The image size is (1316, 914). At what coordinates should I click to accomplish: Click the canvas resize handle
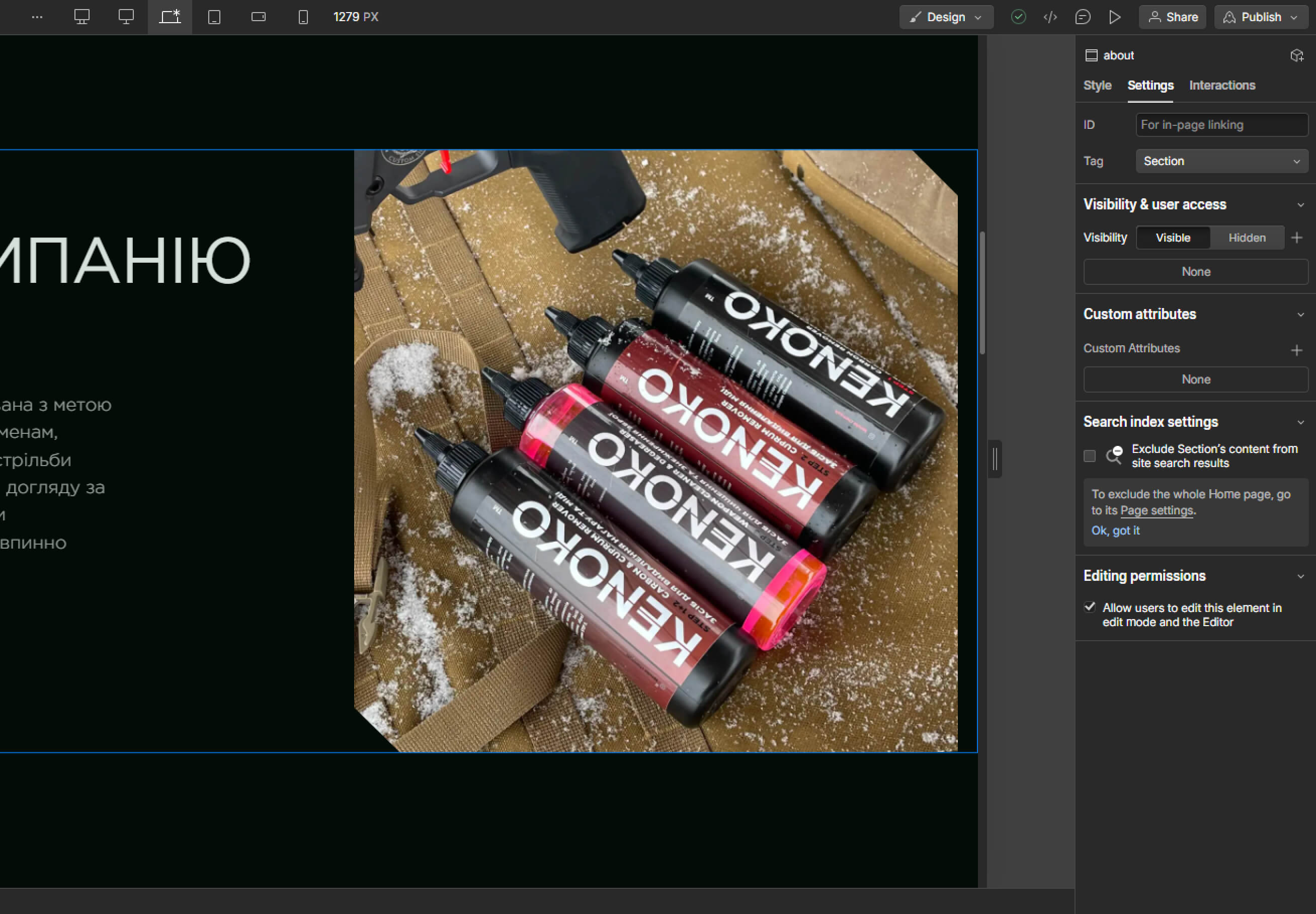coord(995,460)
